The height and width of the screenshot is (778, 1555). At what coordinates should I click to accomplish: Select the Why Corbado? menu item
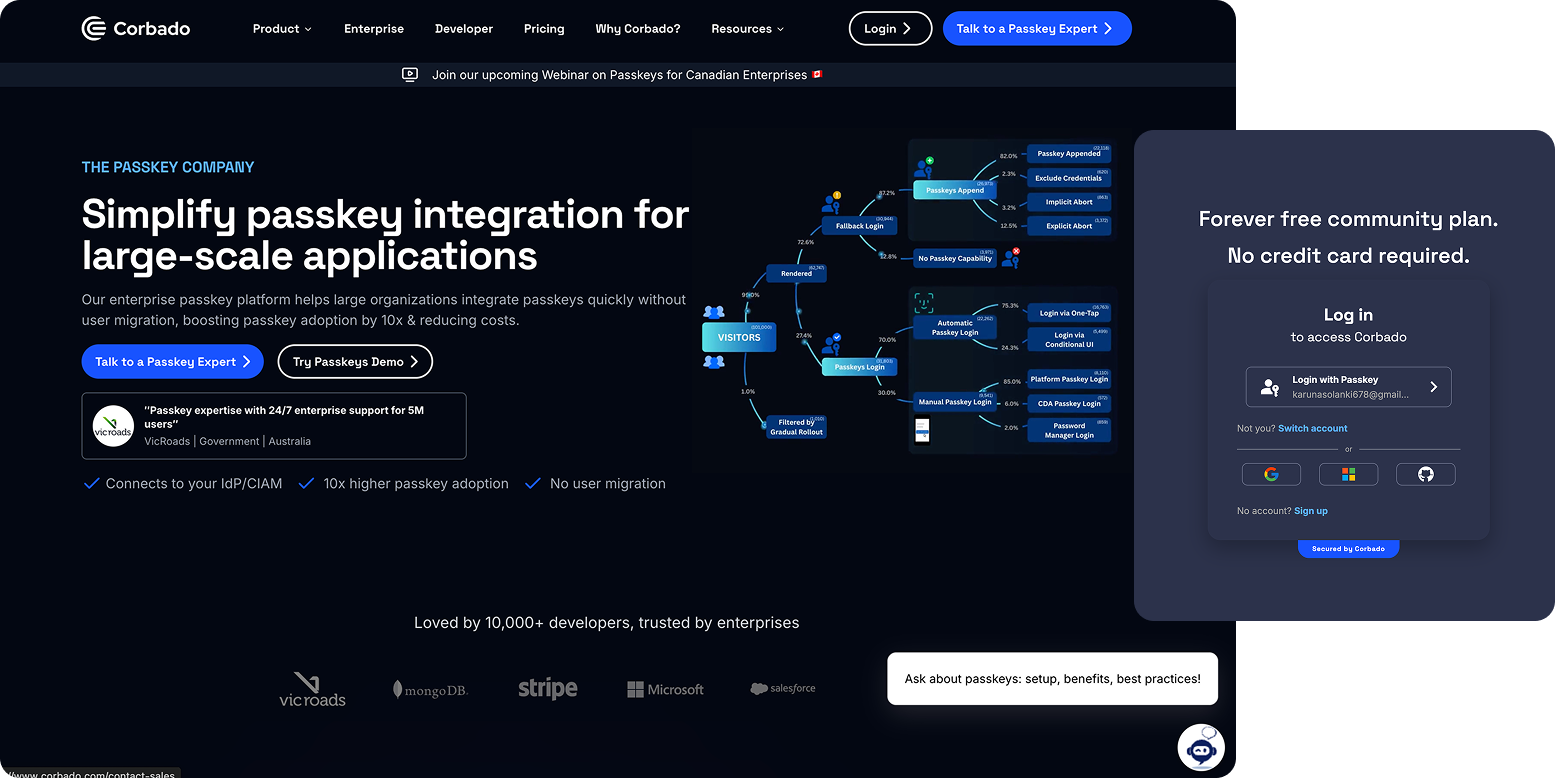tap(638, 29)
